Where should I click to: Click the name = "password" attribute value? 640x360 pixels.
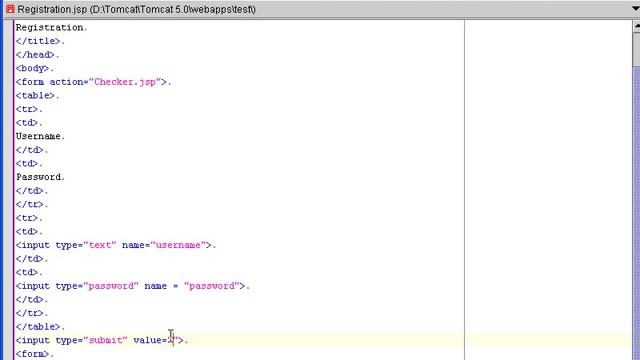click(x=212, y=286)
